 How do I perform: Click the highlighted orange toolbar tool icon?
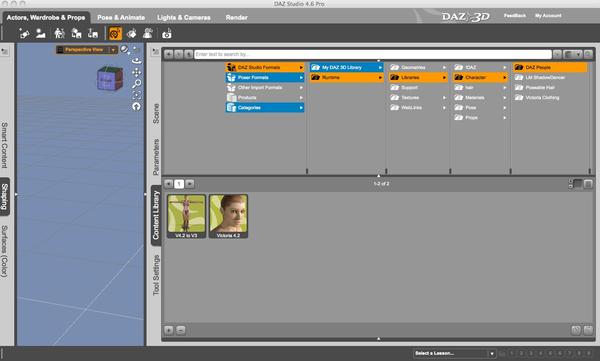tap(114, 34)
